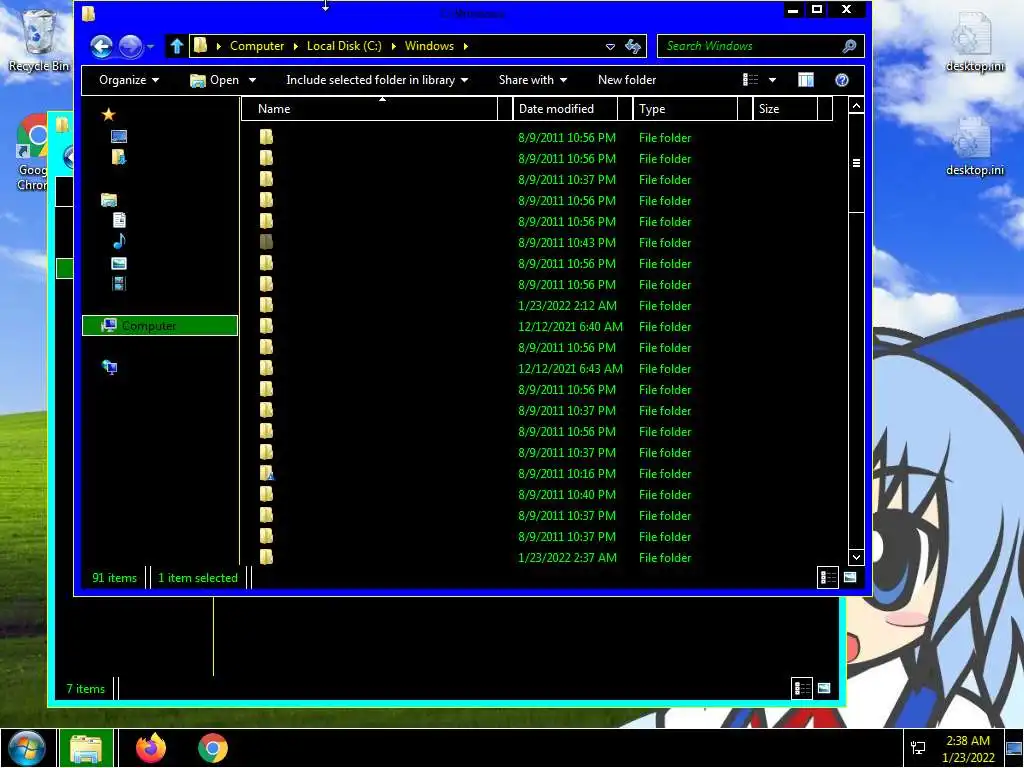Image resolution: width=1024 pixels, height=768 pixels.
Task: Toggle the preview pane icon
Action: point(806,80)
